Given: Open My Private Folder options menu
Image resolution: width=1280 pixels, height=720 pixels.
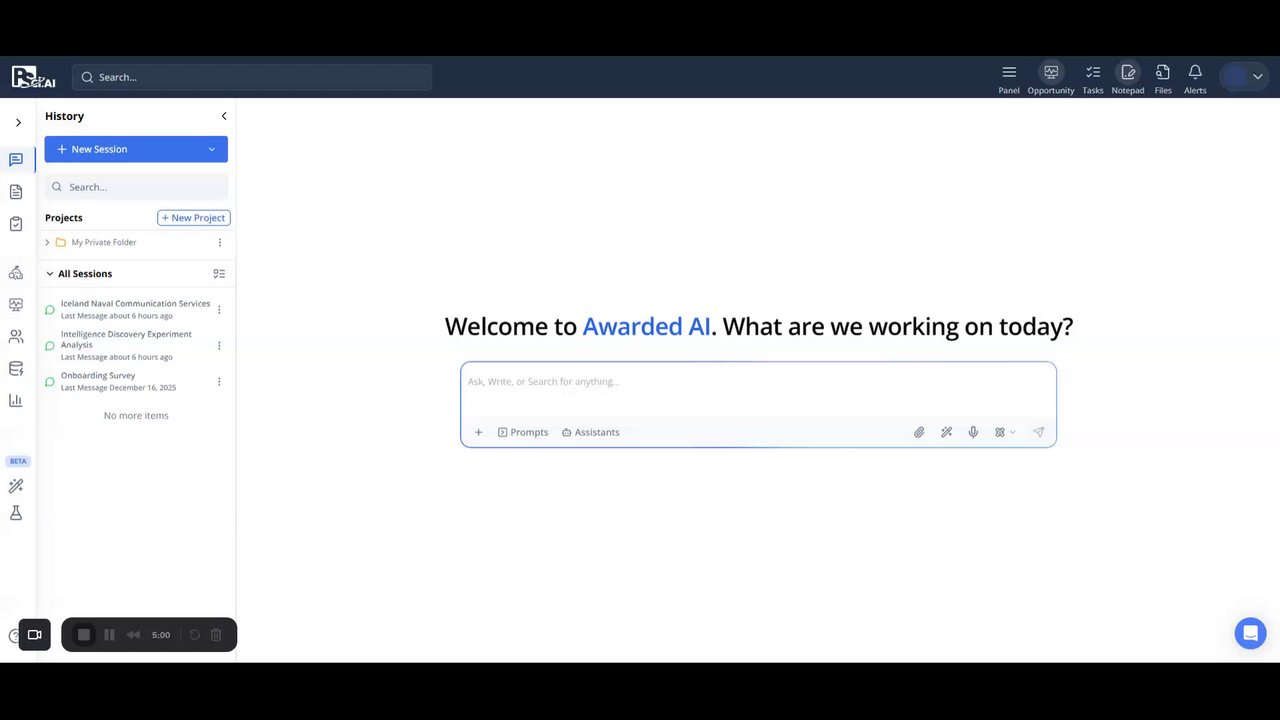Looking at the screenshot, I should 220,242.
